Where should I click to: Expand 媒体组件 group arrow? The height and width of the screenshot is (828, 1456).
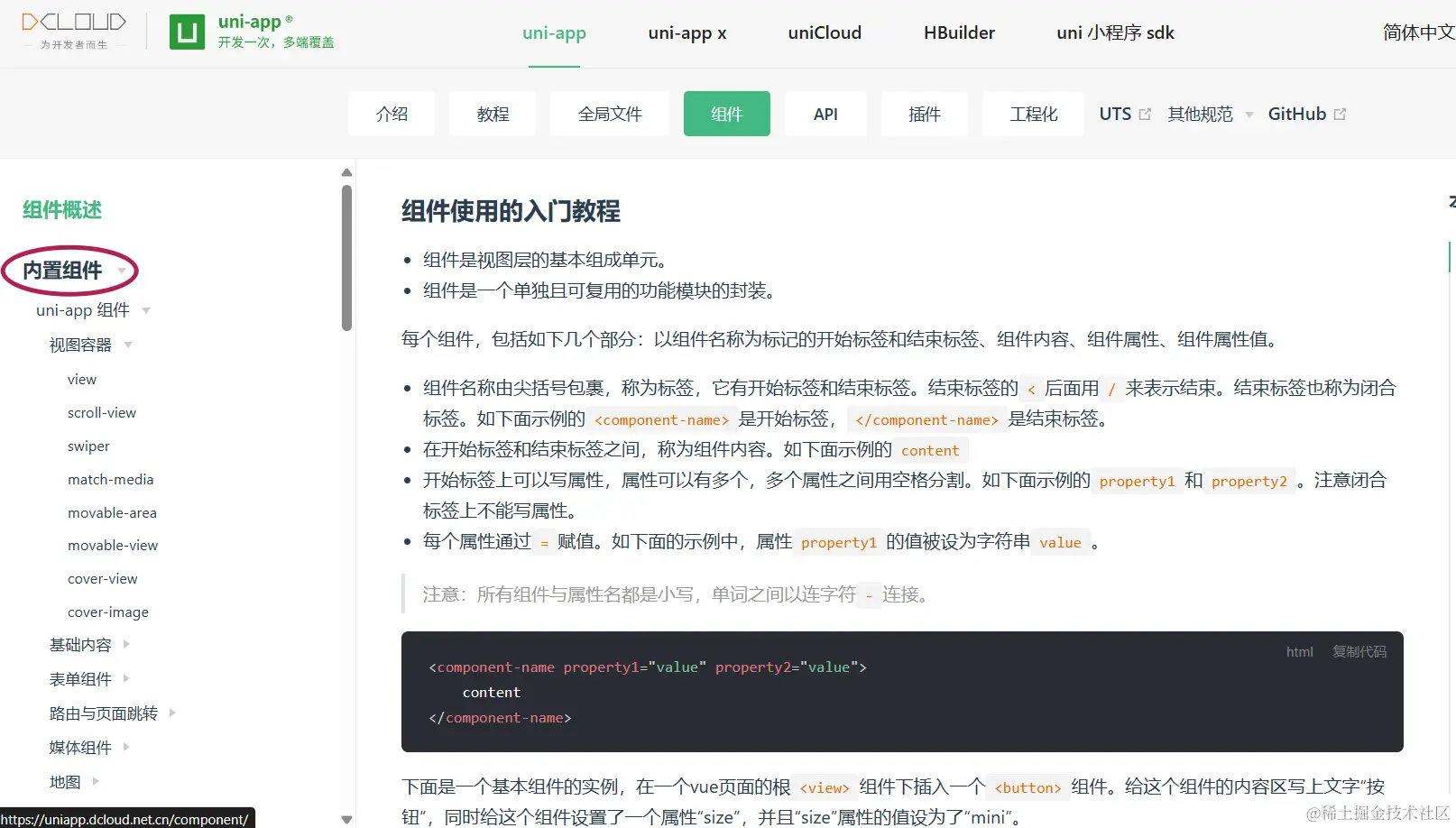126,747
